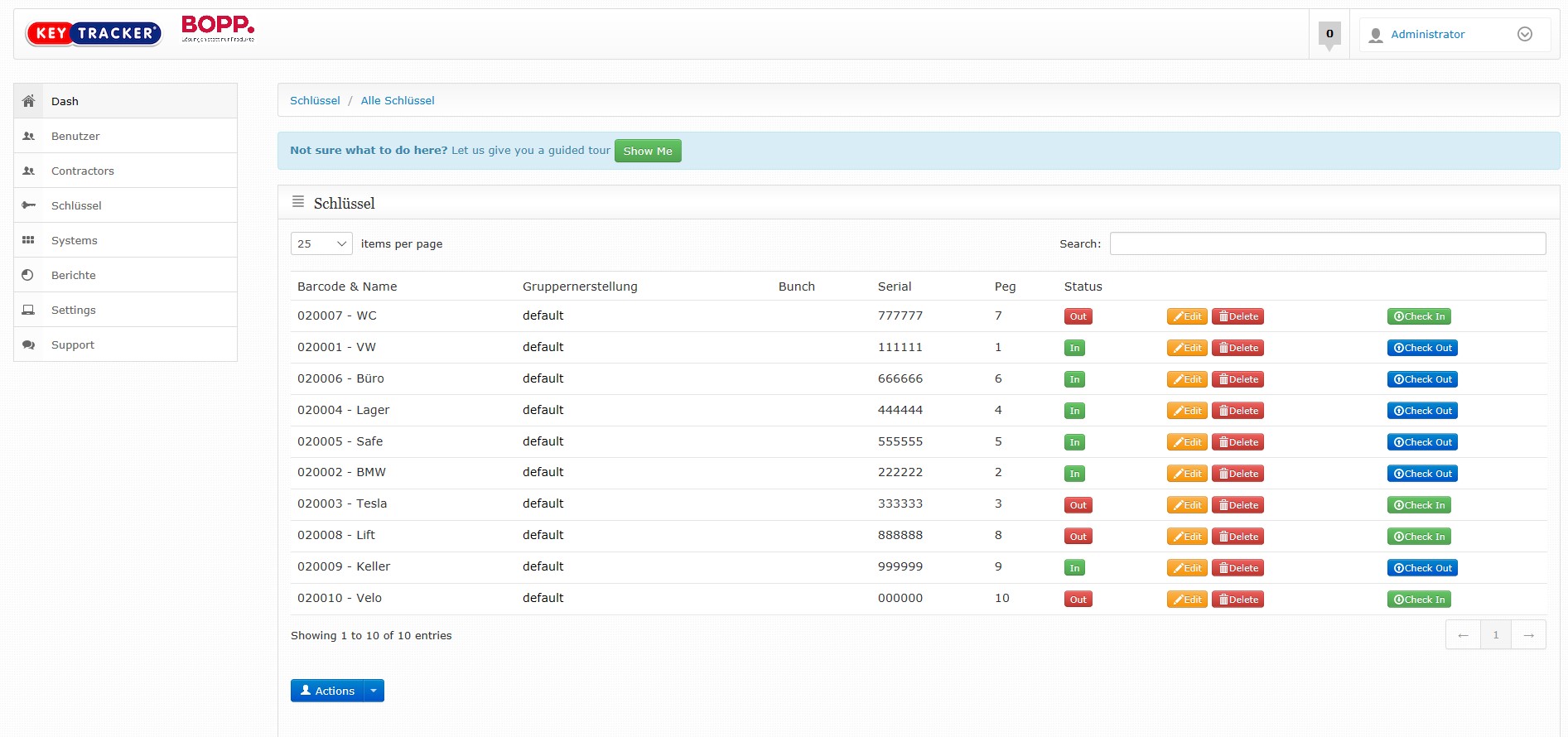The width and height of the screenshot is (1568, 737).
Task: Sort by Serial column header
Action: pos(895,287)
